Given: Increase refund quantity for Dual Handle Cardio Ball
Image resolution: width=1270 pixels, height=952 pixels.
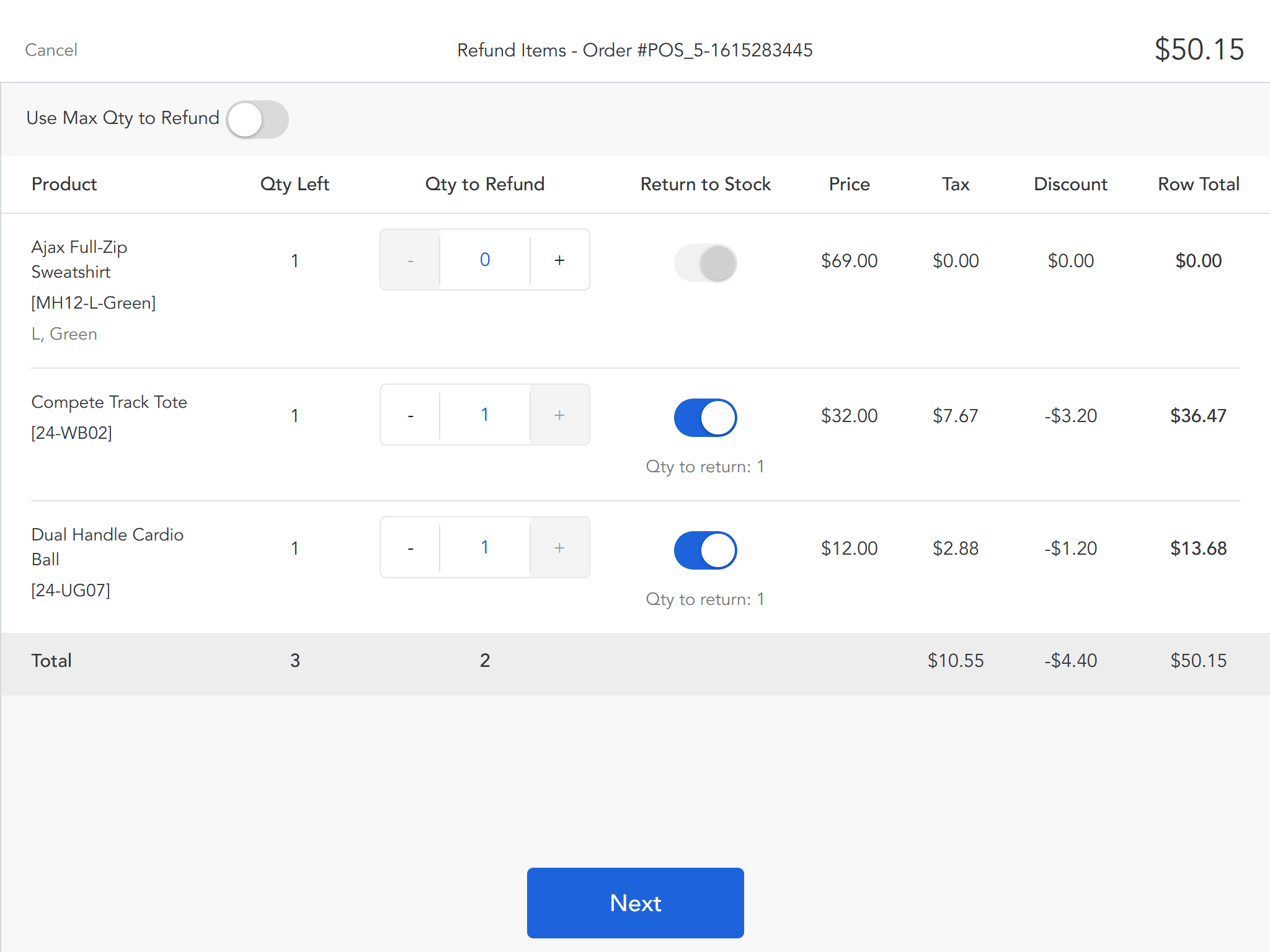Looking at the screenshot, I should [x=559, y=548].
